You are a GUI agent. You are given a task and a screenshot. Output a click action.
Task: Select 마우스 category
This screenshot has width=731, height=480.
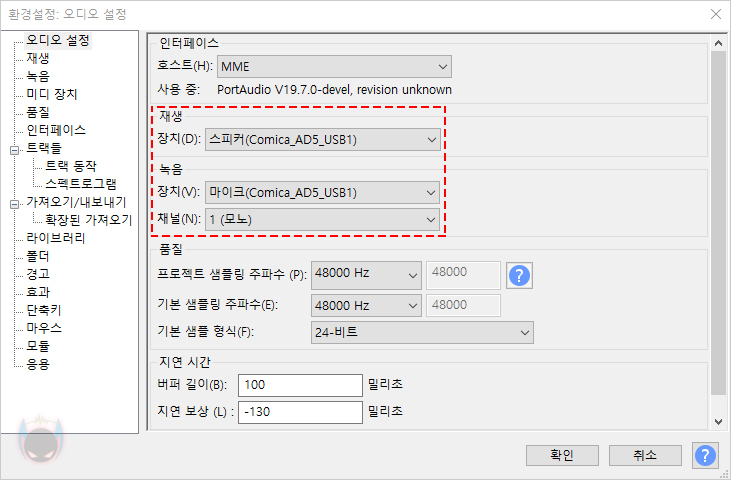pyautogui.click(x=44, y=328)
